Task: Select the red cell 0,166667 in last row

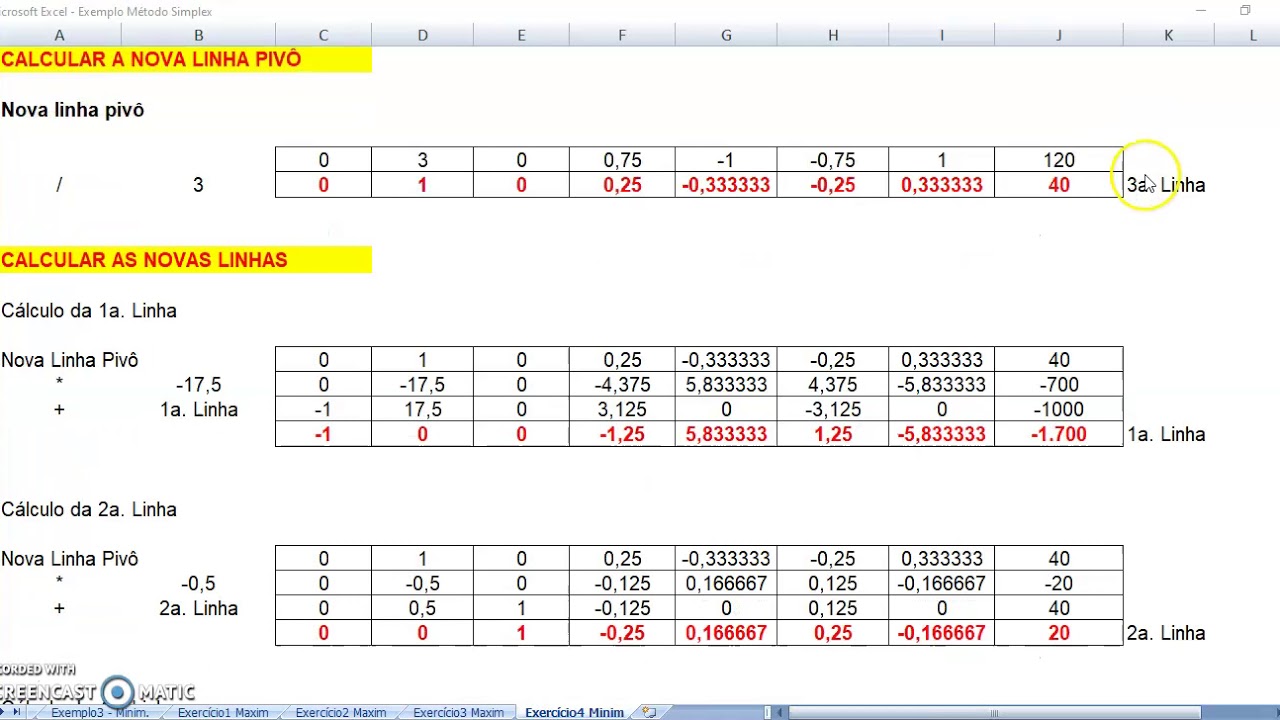Action: coord(726,633)
